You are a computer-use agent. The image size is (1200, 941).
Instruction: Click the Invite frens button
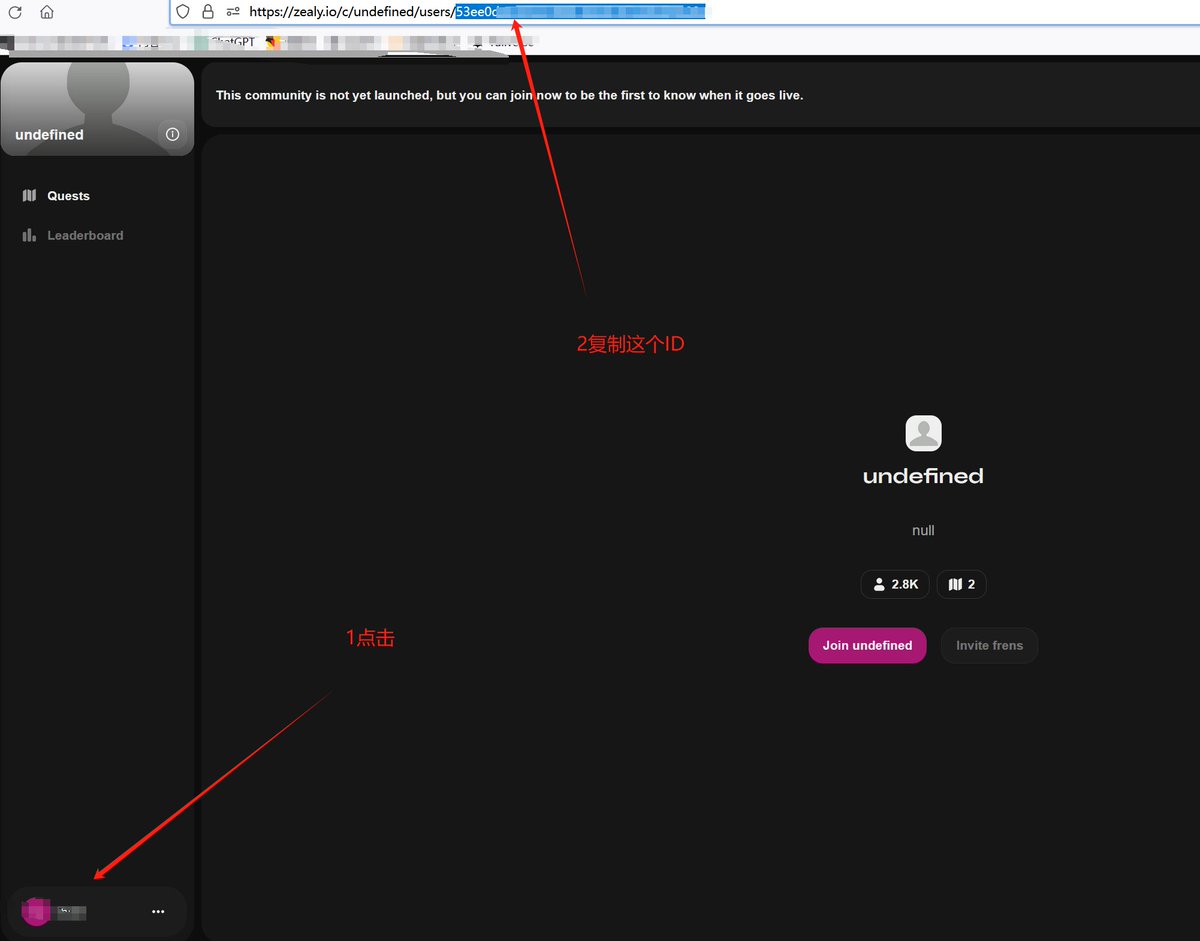[x=988, y=645]
